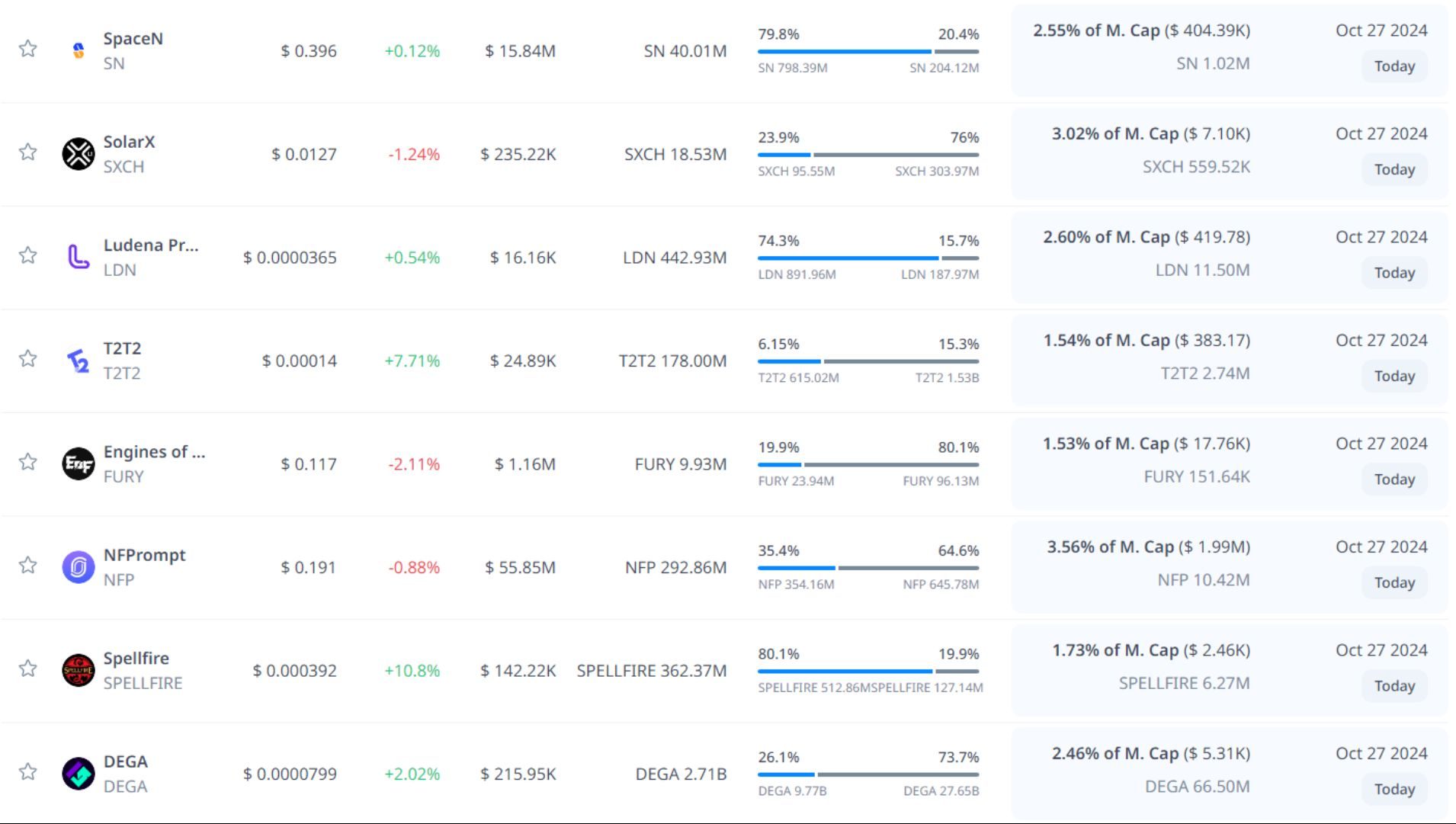Click the T2T2 coin logo icon
Screen dimensions: 1456x824
pyautogui.click(x=78, y=361)
